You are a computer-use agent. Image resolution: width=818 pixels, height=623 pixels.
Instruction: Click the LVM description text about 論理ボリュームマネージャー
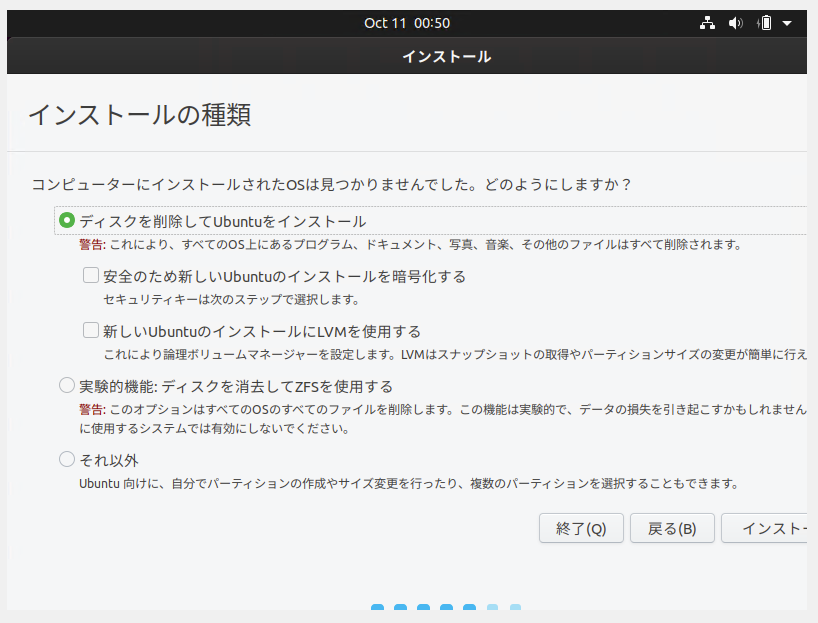pos(455,355)
